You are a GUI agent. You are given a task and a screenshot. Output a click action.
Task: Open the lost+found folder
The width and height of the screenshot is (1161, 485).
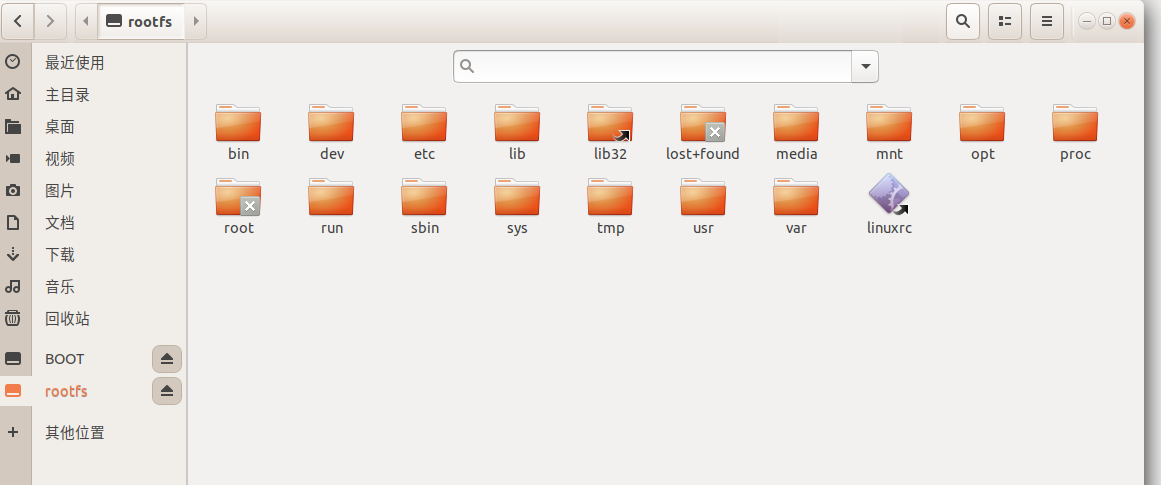[x=702, y=124]
